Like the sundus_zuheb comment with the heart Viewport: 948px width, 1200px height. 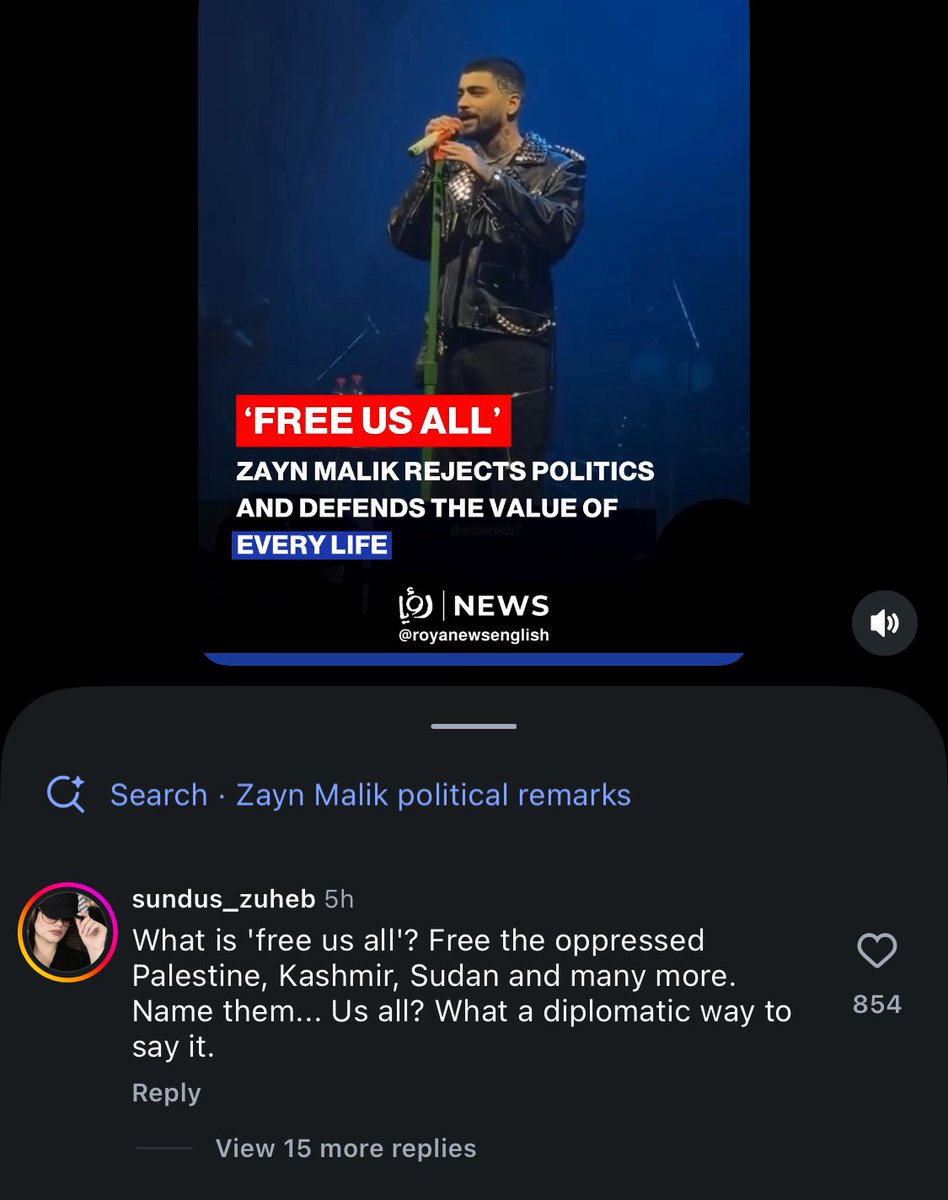click(877, 950)
